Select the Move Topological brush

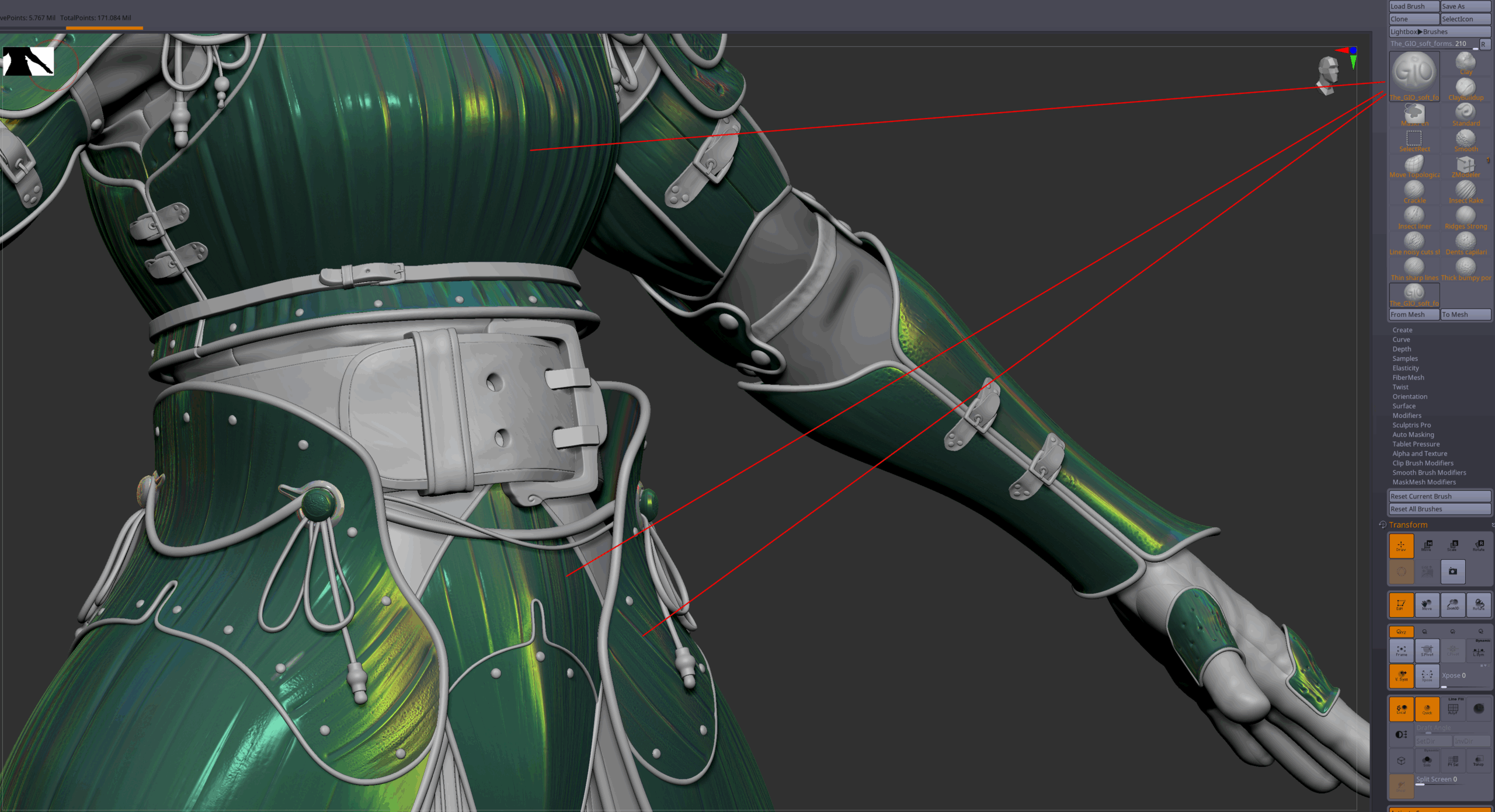click(x=1414, y=166)
